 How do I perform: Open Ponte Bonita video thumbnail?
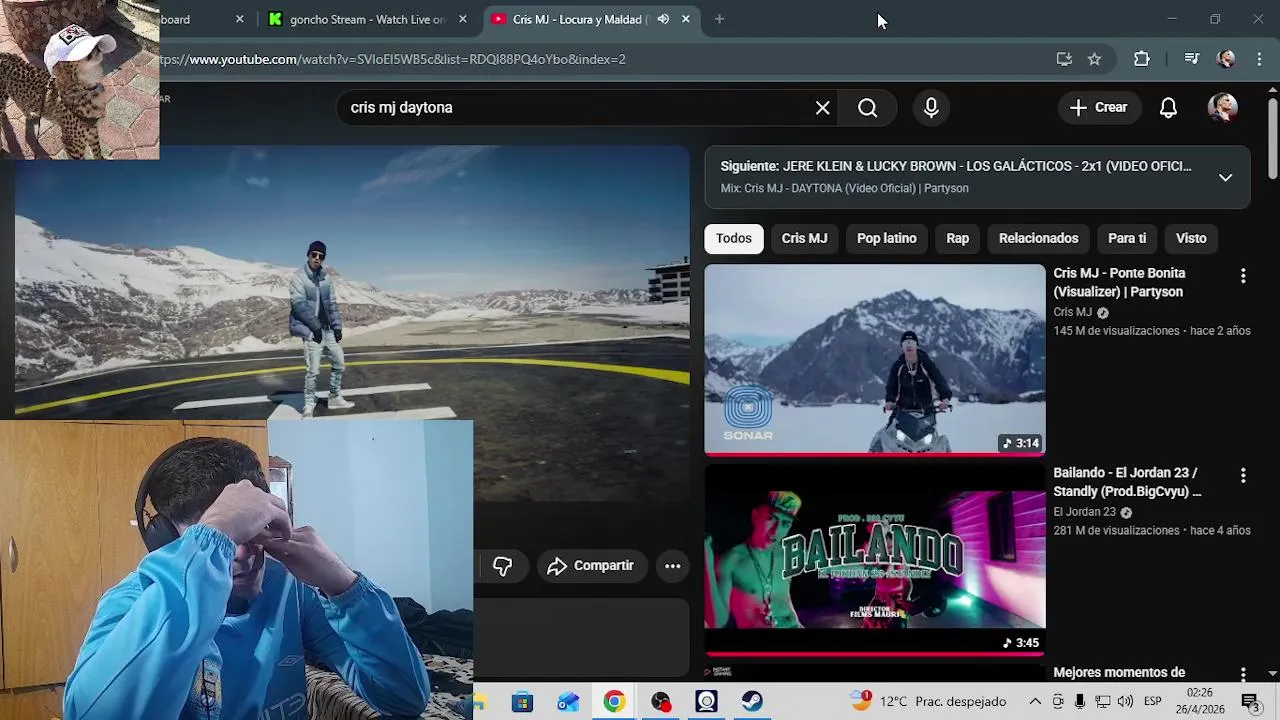[875, 359]
